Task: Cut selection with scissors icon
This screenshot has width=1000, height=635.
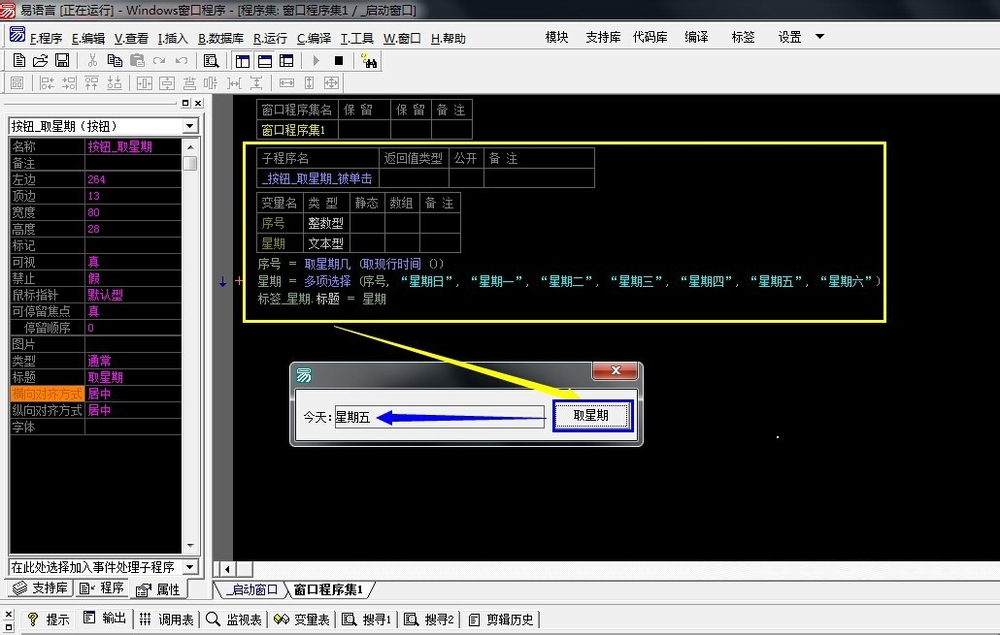Action: pyautogui.click(x=92, y=61)
